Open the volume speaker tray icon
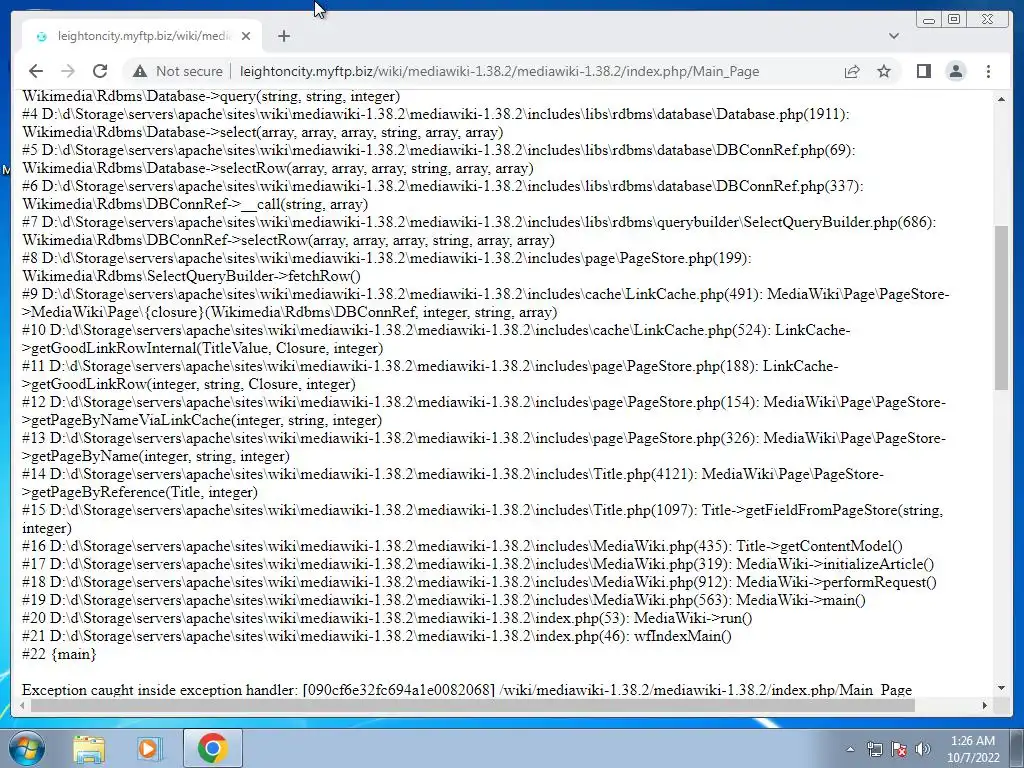Viewport: 1024px width, 768px height. click(x=923, y=749)
